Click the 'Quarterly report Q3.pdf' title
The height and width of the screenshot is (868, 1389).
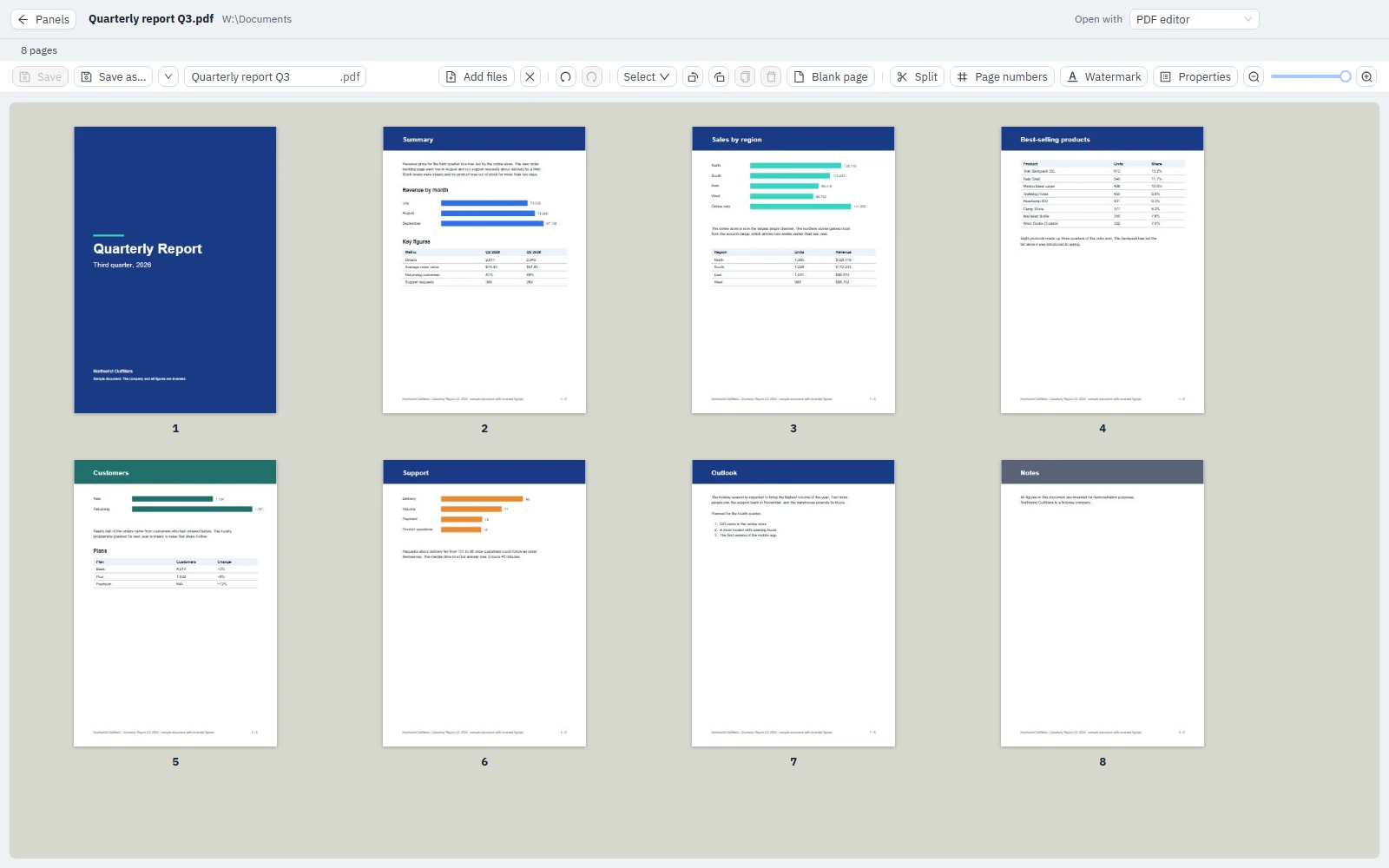click(151, 18)
